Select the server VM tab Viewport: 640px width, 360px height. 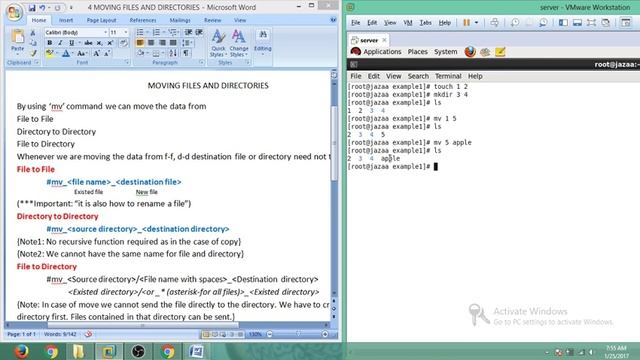(x=369, y=40)
